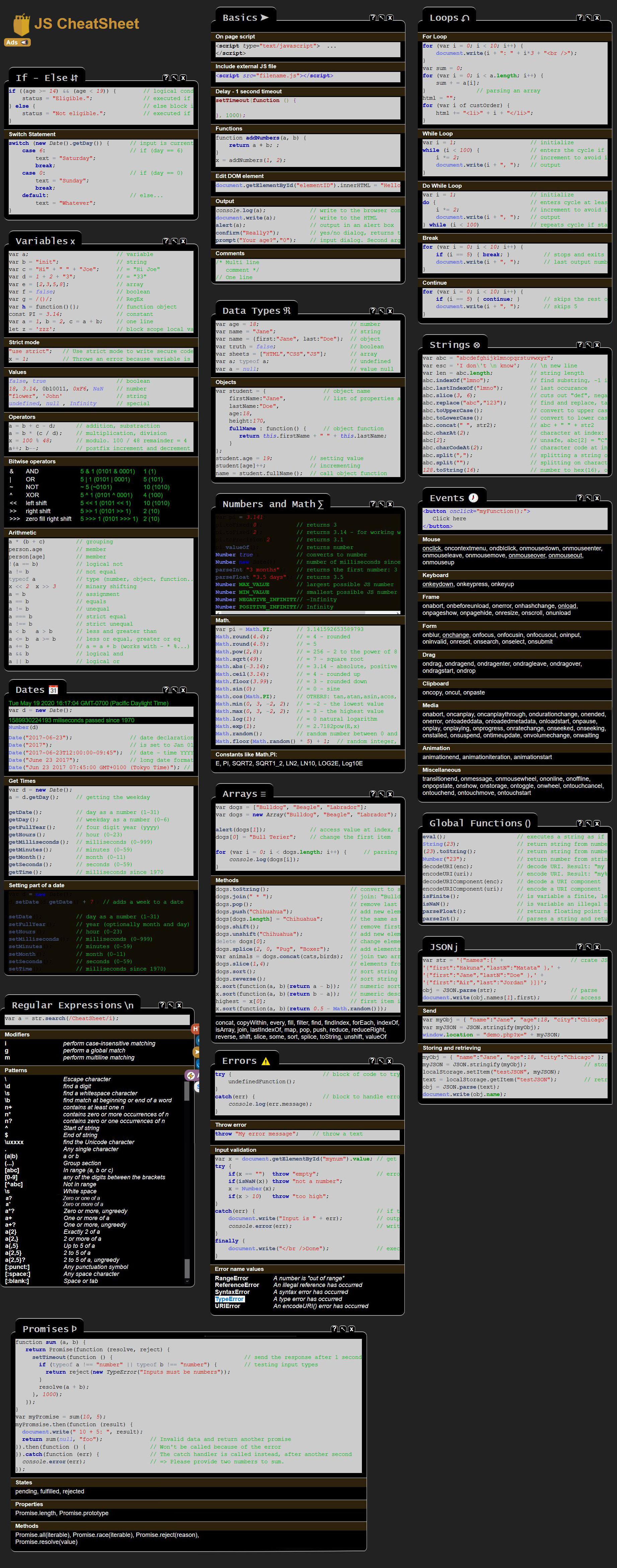Open help for the Strings panel
Image resolution: width=617 pixels, height=1568 pixels.
pos(580,345)
